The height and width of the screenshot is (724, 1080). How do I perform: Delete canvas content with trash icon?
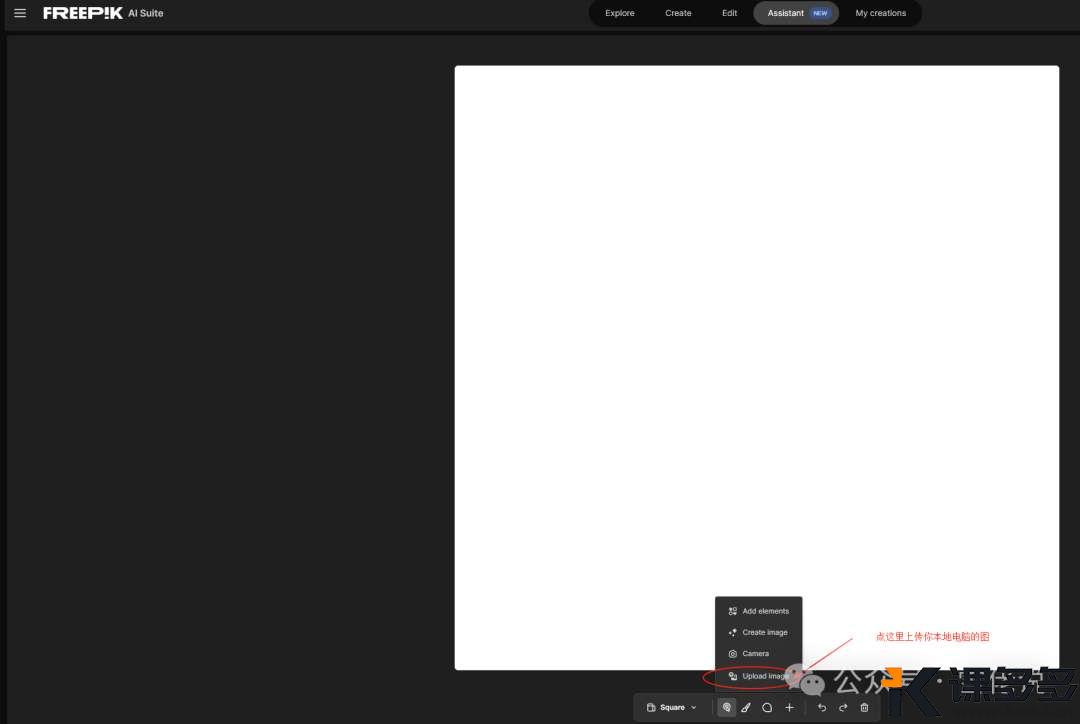[865, 707]
